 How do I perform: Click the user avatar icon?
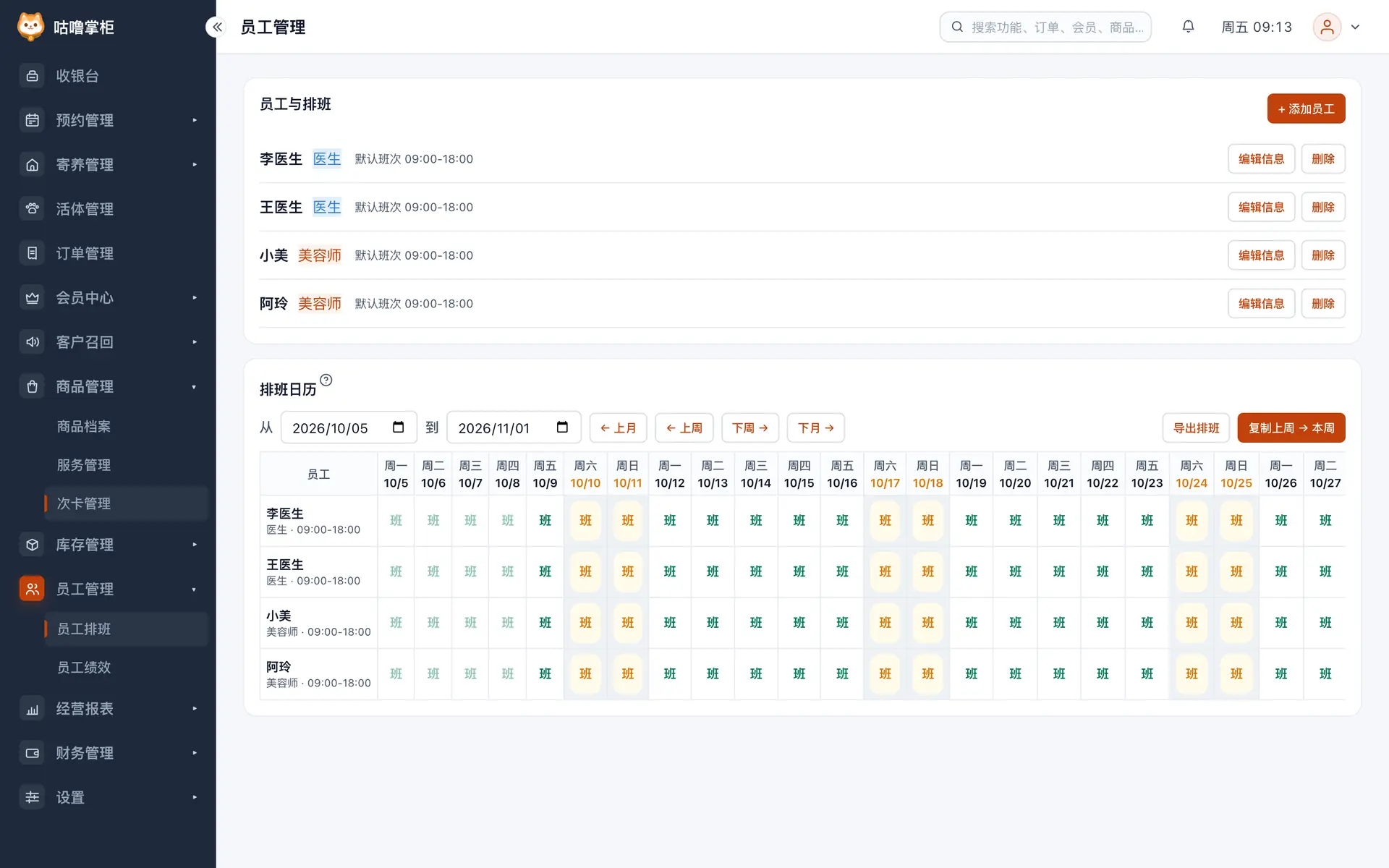1327,27
